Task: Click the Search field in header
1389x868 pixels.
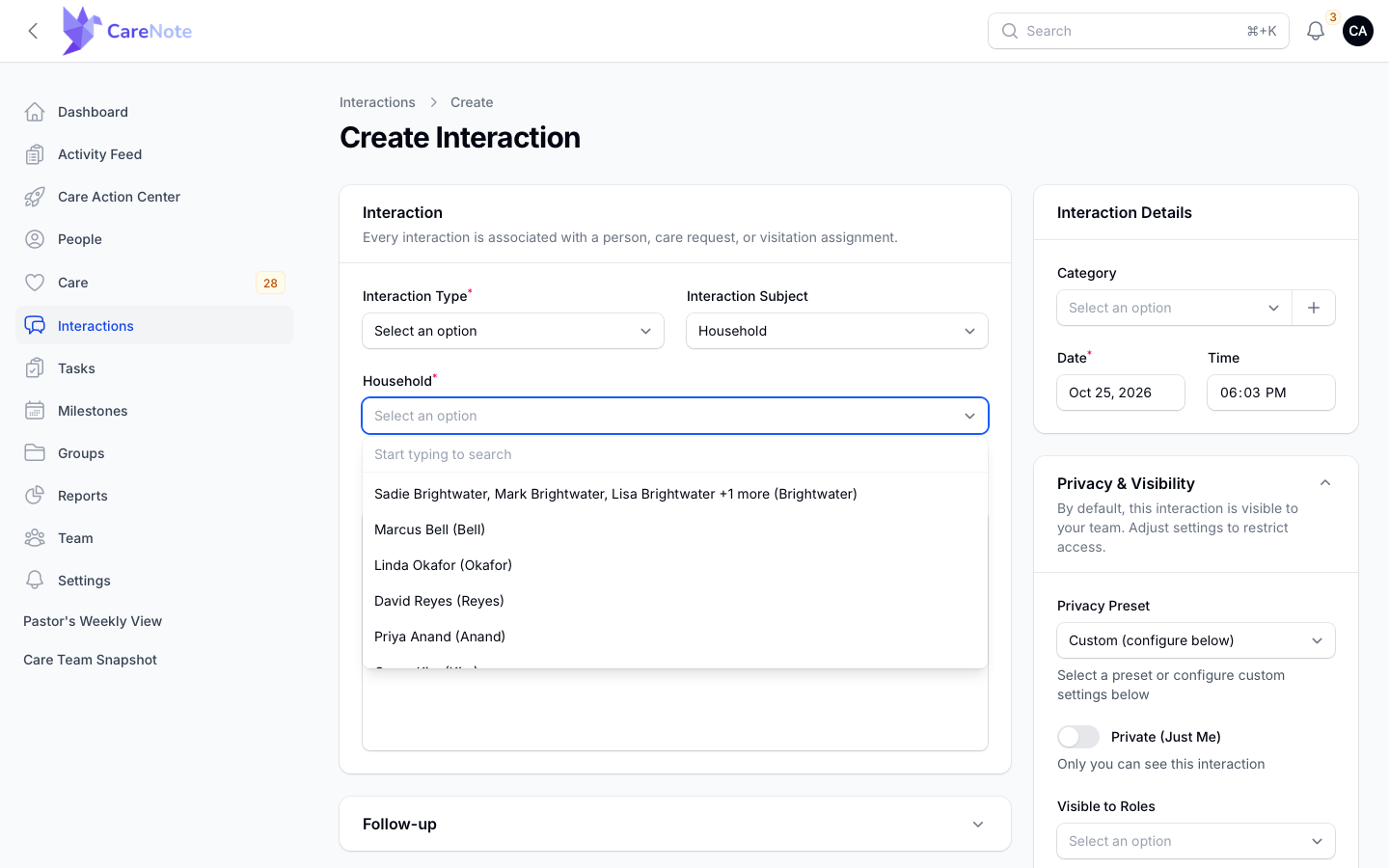Action: (x=1138, y=31)
